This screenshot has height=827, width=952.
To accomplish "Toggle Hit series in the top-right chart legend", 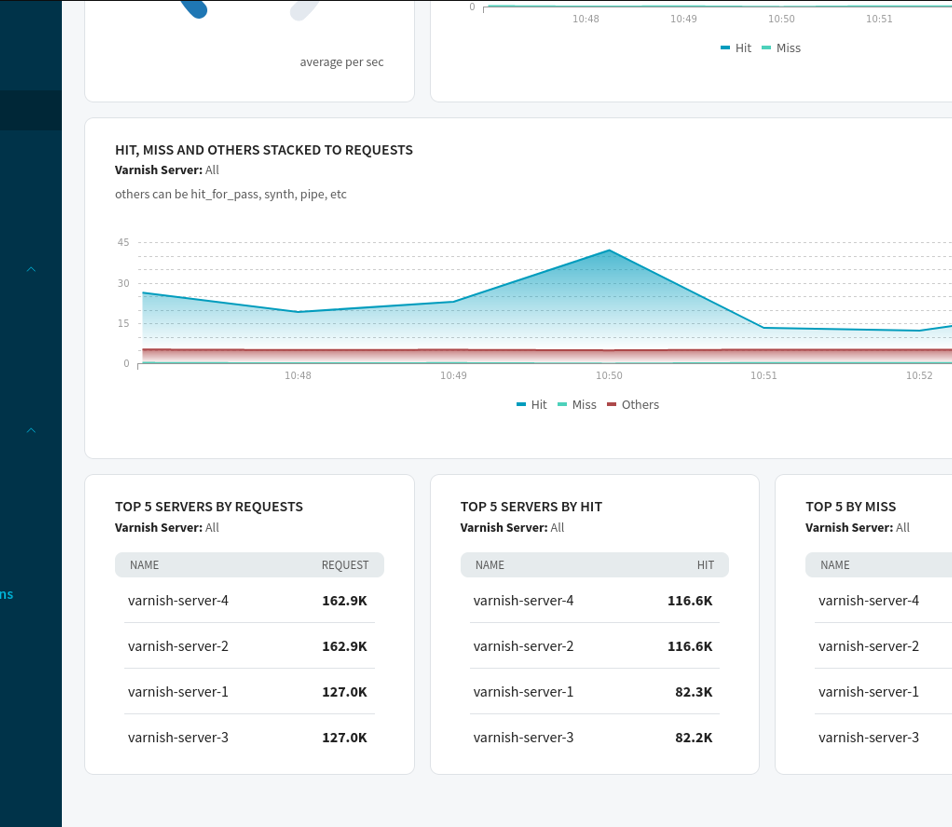I will click(735, 48).
